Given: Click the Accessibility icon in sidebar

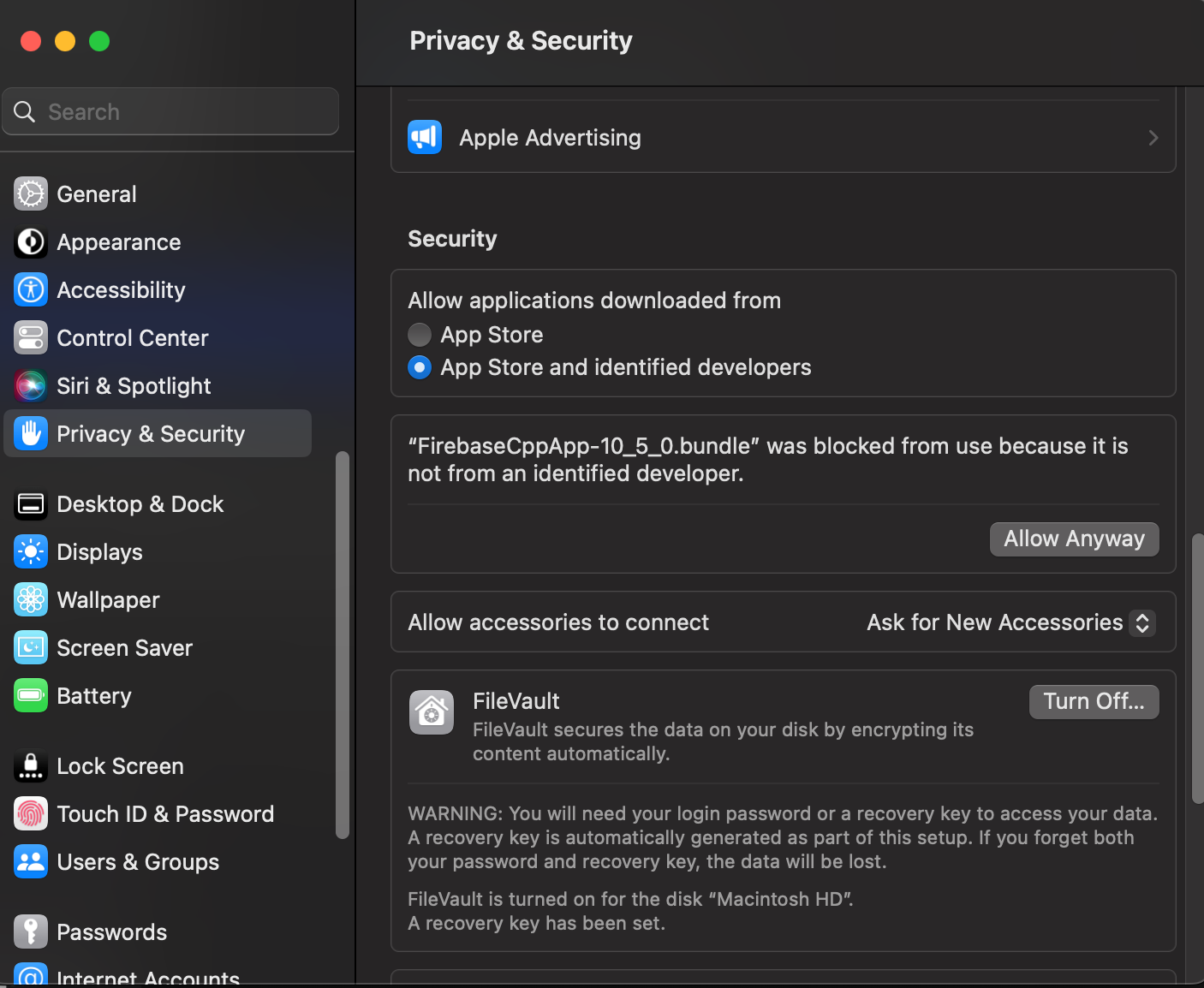Looking at the screenshot, I should coord(31,290).
